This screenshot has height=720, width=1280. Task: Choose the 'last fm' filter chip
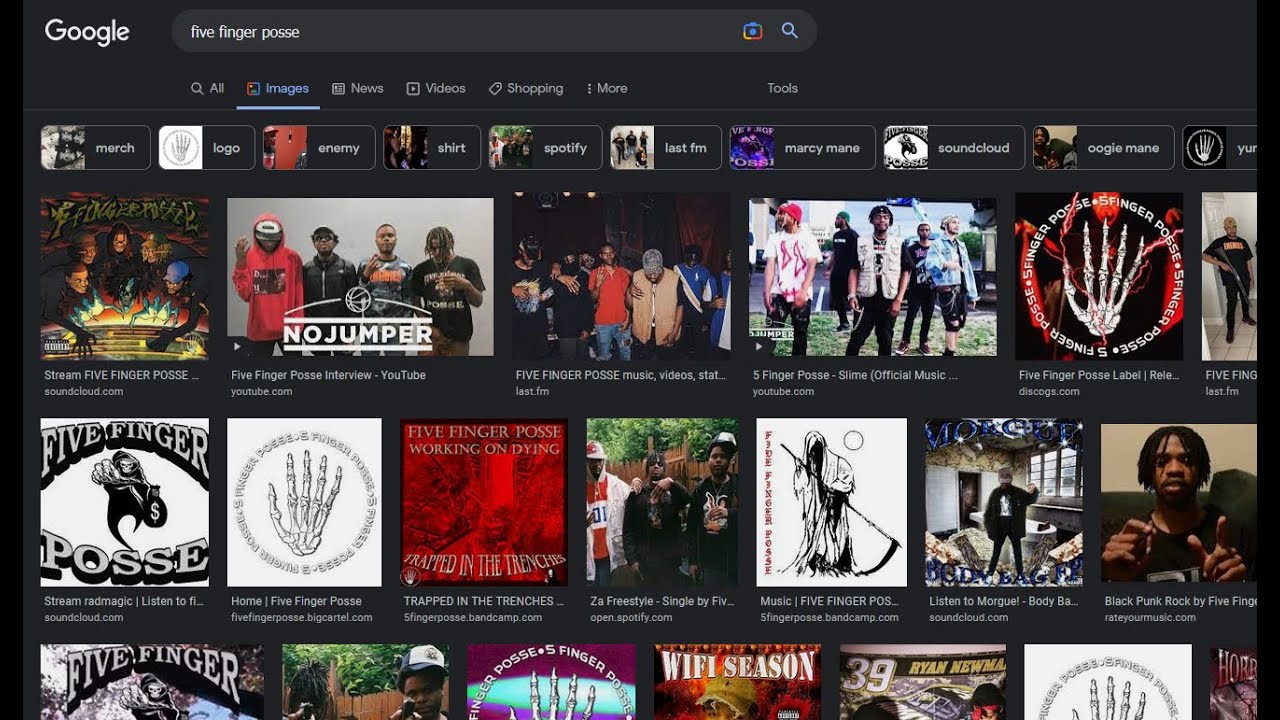(666, 148)
